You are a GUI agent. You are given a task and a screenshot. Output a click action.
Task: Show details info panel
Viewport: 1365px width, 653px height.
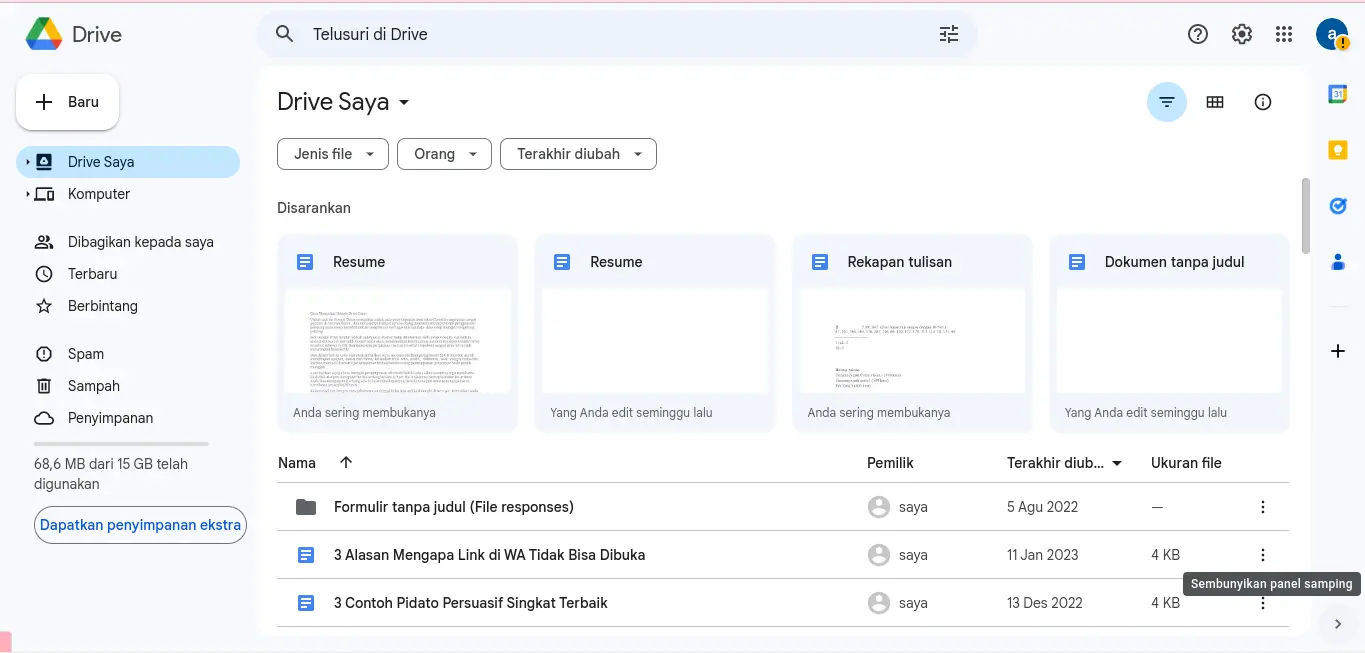tap(1263, 102)
